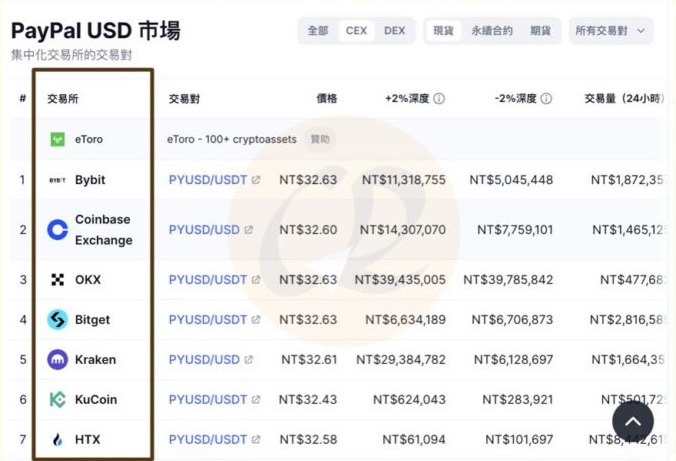
Task: Click the HTX exchange name
Action: [88, 439]
